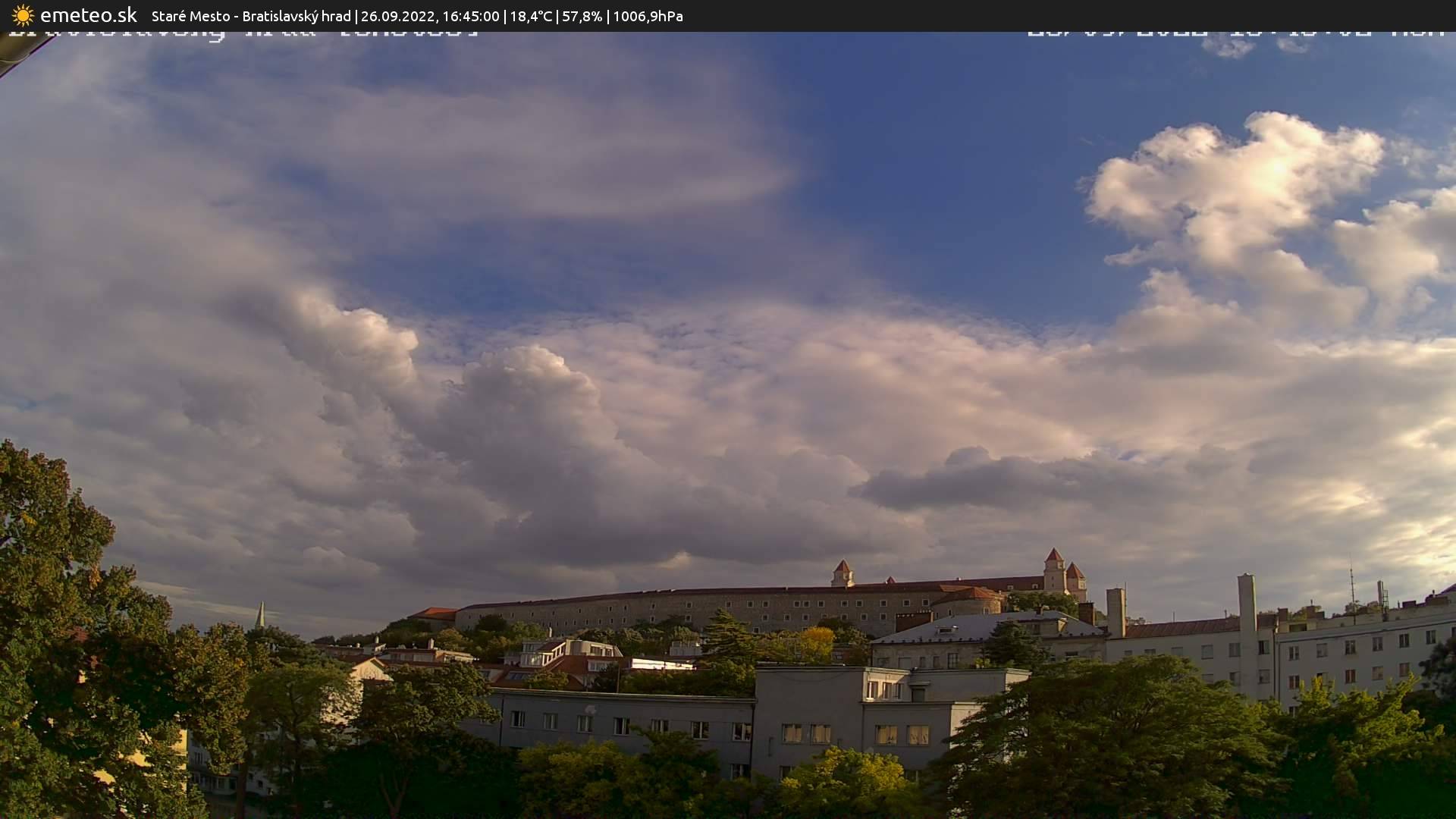This screenshot has height=819, width=1456.
Task: Click the sun logo icon
Action: tap(23, 15)
